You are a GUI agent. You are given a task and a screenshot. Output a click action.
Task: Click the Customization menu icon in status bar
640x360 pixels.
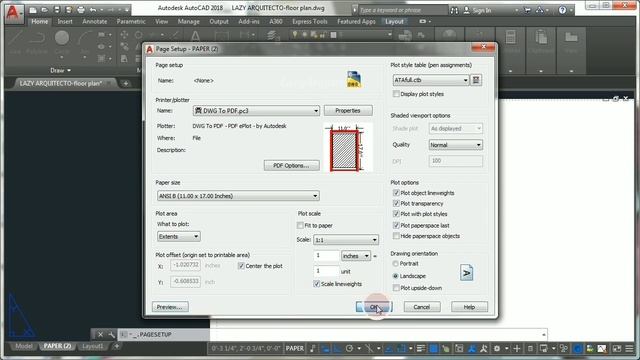pos(629,349)
